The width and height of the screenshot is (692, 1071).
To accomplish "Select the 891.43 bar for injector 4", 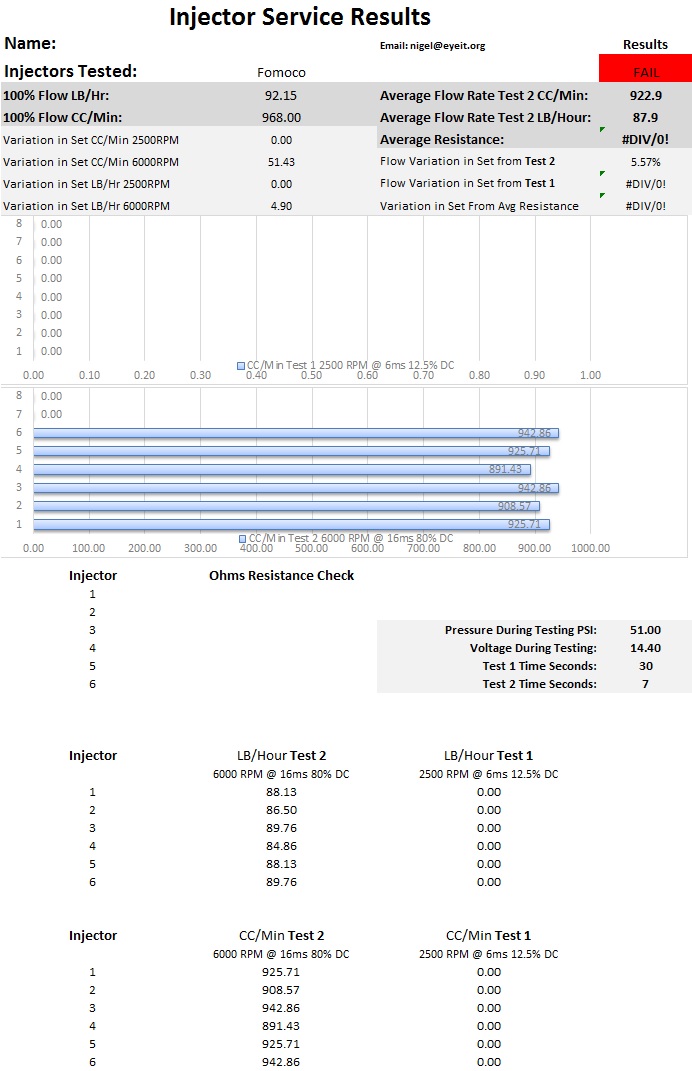I will (282, 469).
